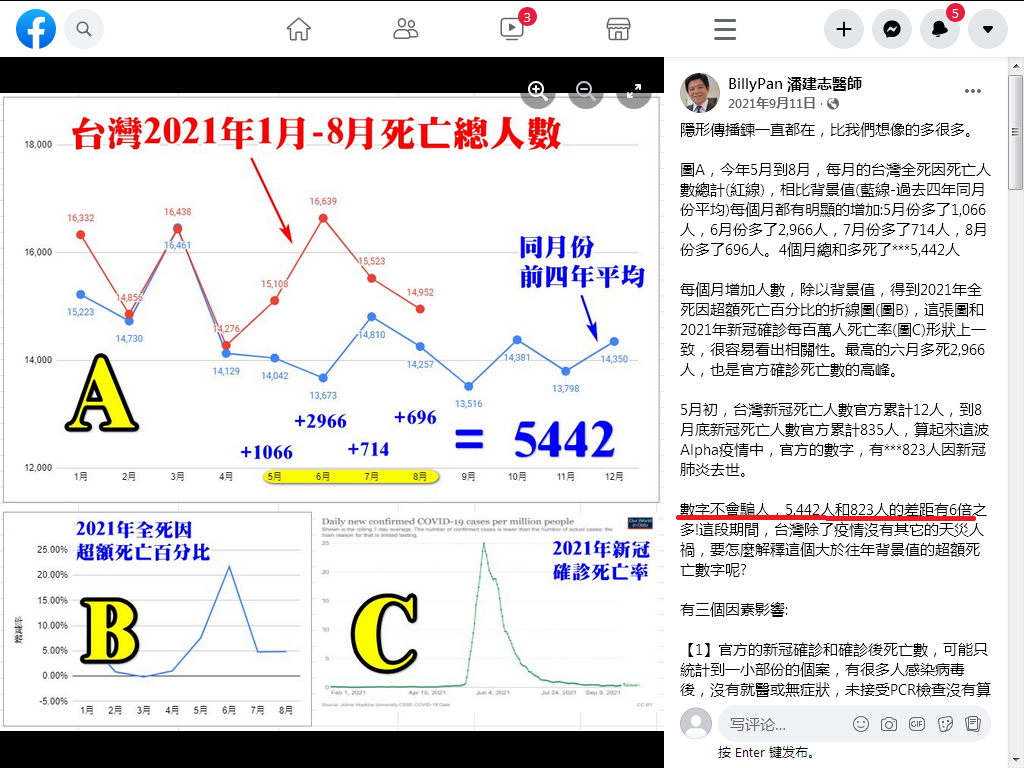
Task: Open avatar sticker option in comment
Action: pyautogui.click(x=973, y=724)
